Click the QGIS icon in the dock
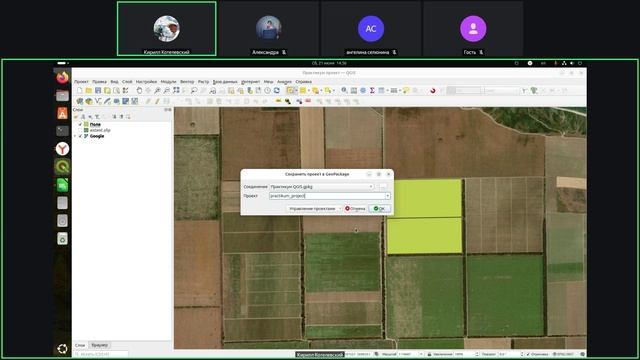This screenshot has height=360, width=640. 62,167
